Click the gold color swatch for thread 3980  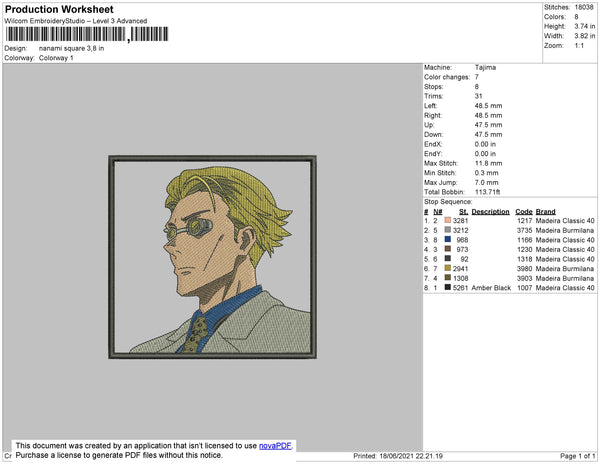(448, 268)
